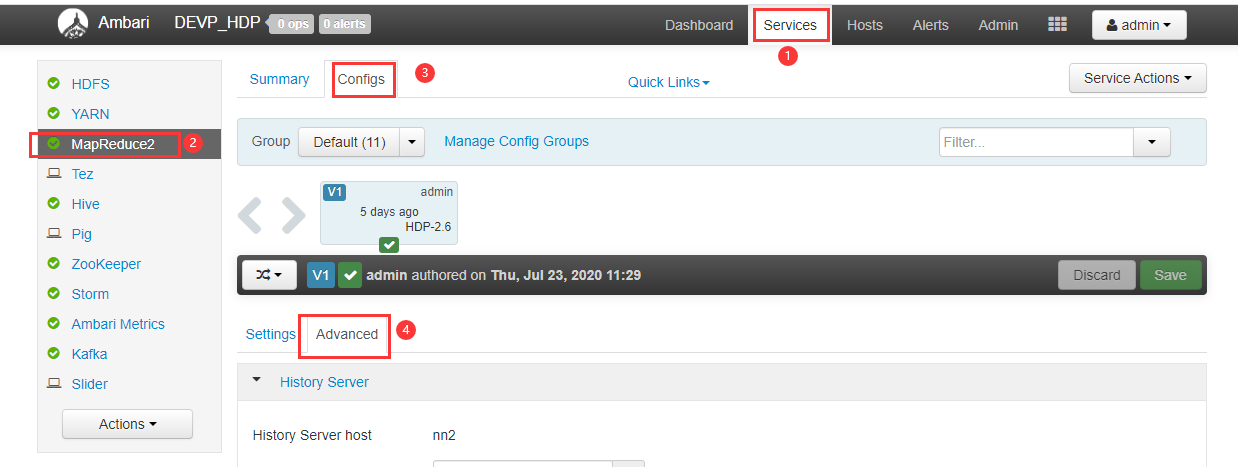Select Ambari Metrics in the sidebar
The width and height of the screenshot is (1238, 467).
[118, 324]
